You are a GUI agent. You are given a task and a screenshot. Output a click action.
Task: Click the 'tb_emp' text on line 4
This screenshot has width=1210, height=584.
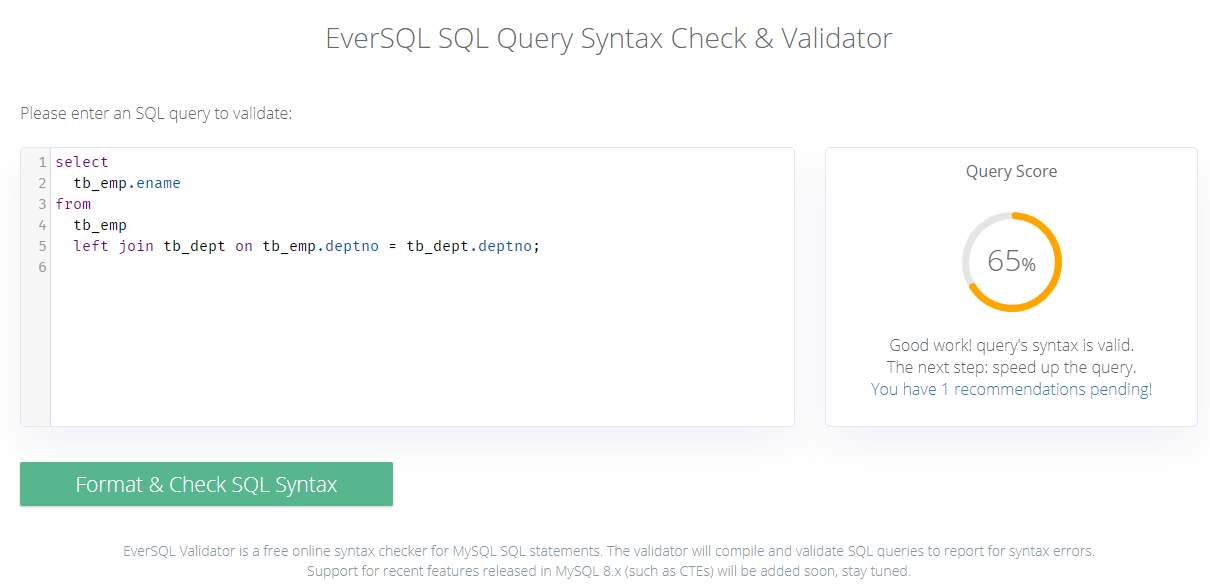click(x=100, y=225)
